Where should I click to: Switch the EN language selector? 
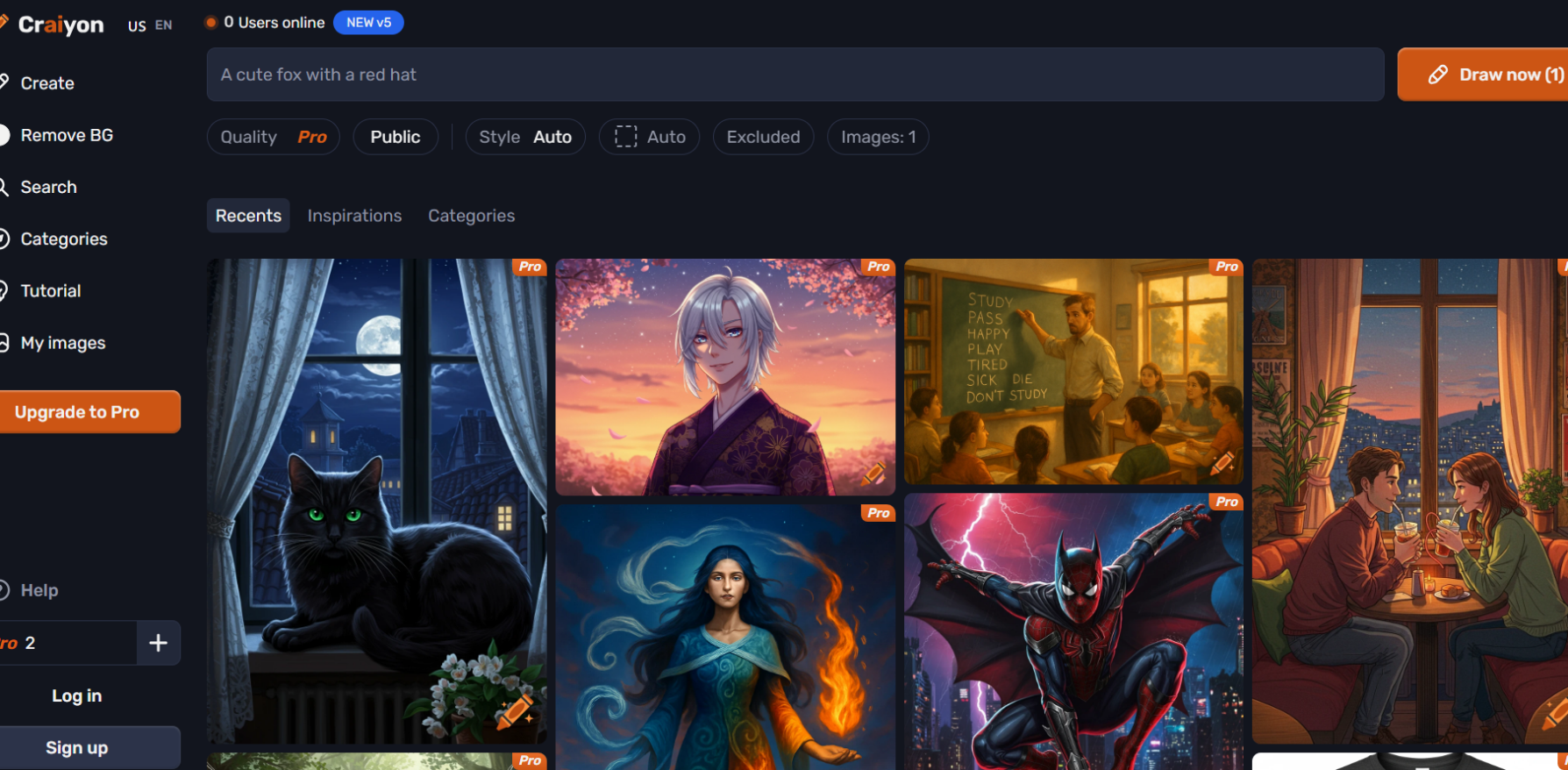[x=163, y=25]
